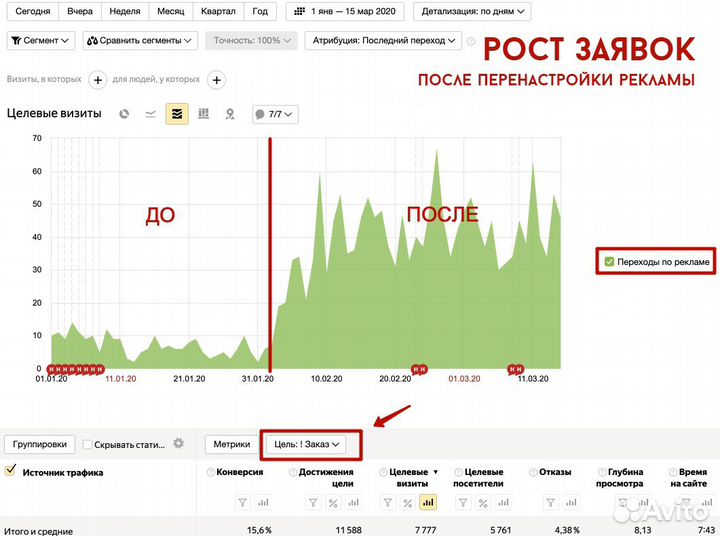The image size is (720, 536).
Task: Toggle the Переходы по рекламе legend checkbox
Action: 609,261
